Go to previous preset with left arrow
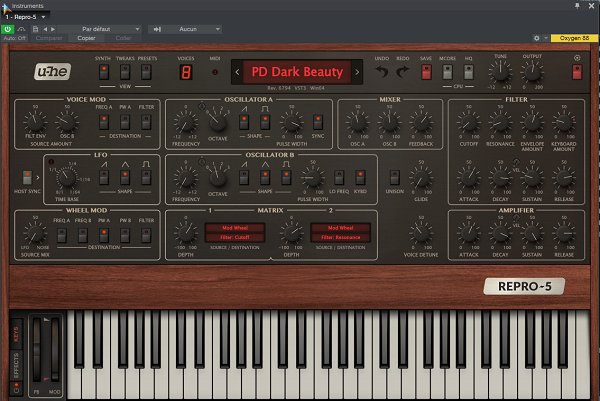600x401 pixels. (237, 72)
